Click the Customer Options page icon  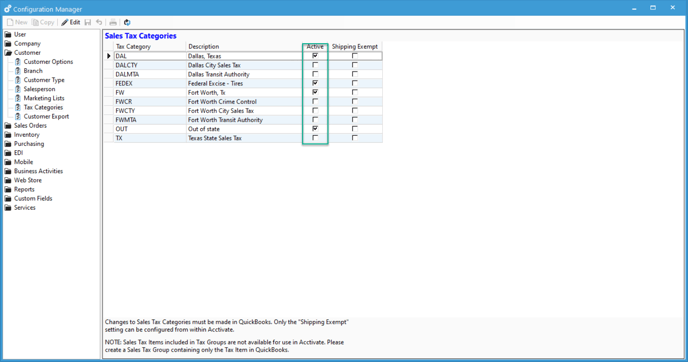click(x=18, y=62)
